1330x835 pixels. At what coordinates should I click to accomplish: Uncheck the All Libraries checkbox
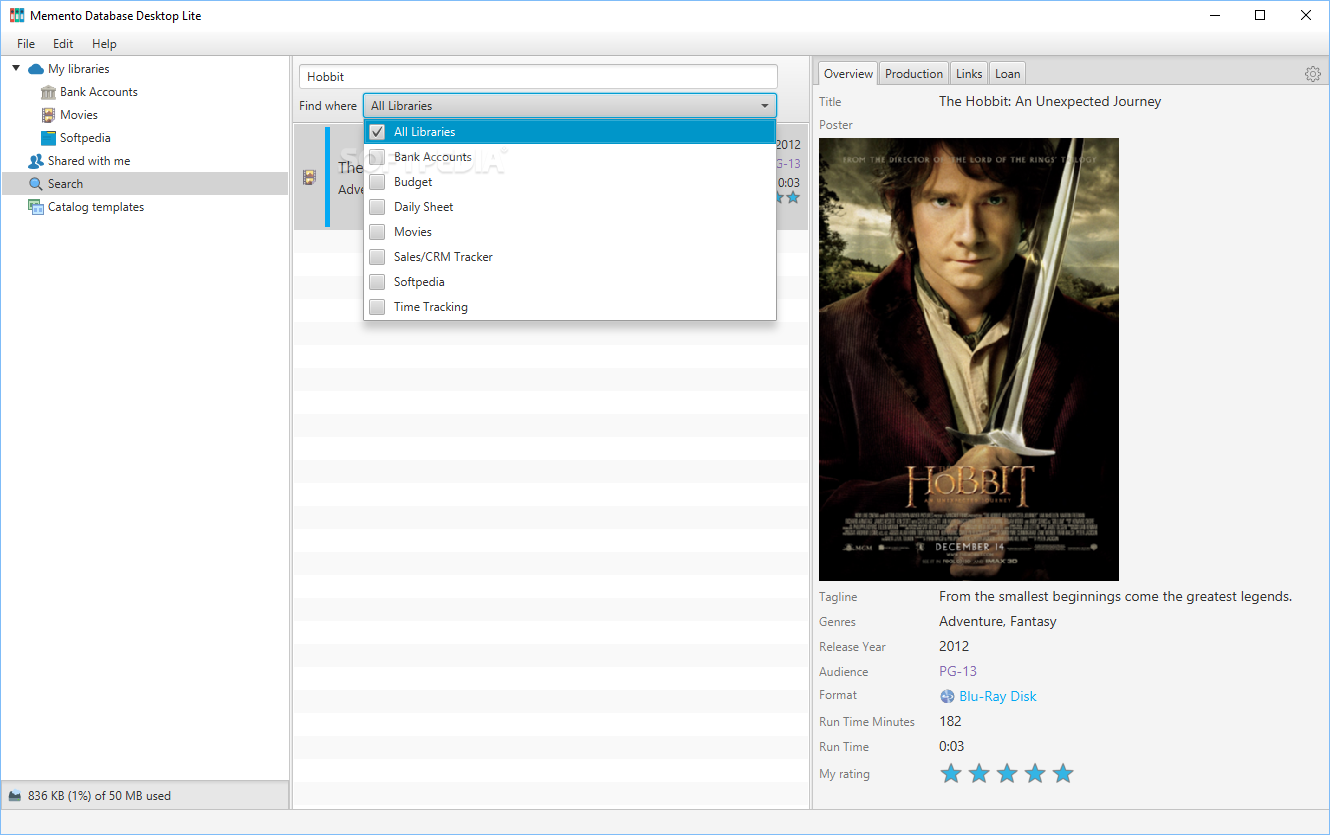377,132
